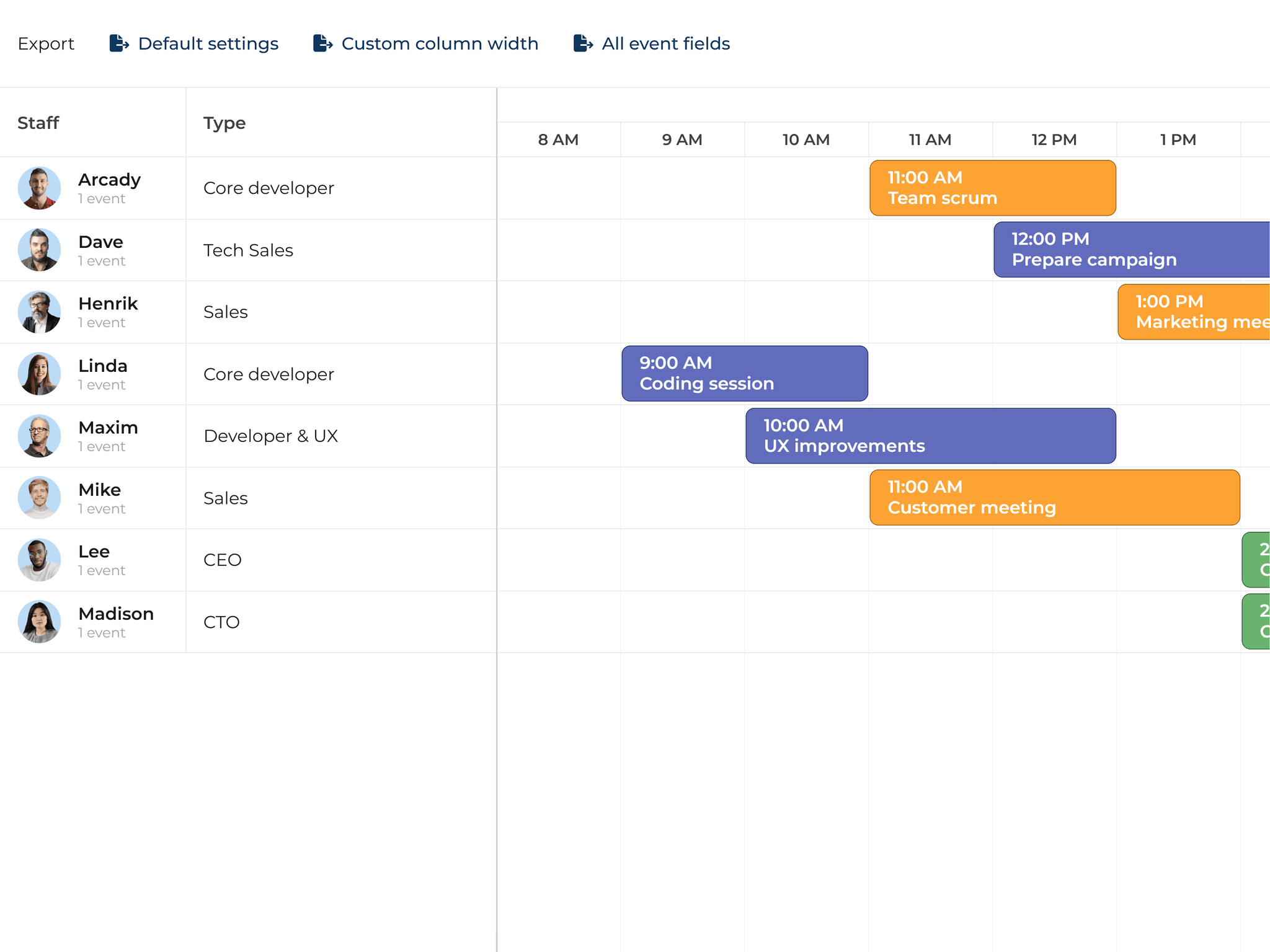Open Arcady's avatar photo
The image size is (1270, 952).
(x=39, y=187)
